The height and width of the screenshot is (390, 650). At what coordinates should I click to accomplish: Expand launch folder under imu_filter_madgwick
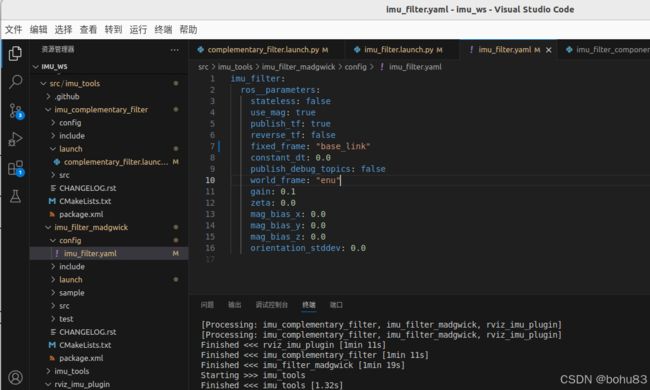(x=53, y=279)
